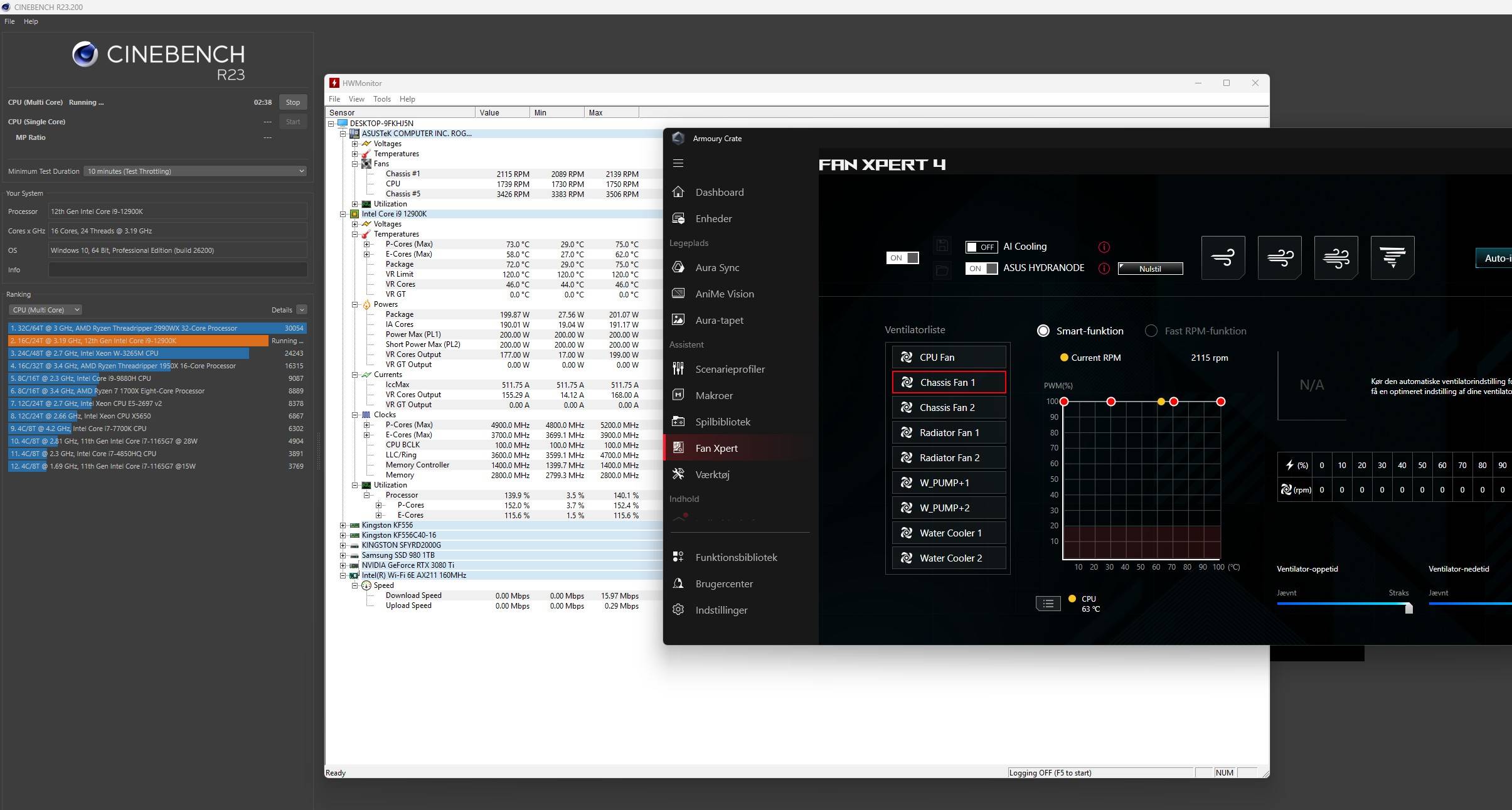
Task: Select Fan Xpert in the sidebar
Action: point(716,448)
